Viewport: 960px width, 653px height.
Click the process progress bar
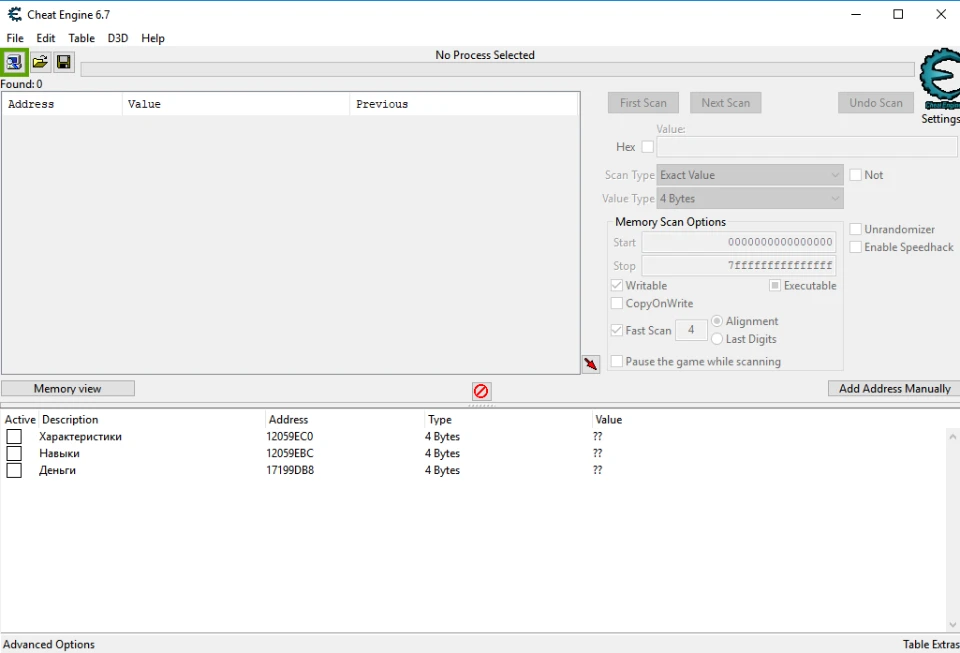coord(497,70)
